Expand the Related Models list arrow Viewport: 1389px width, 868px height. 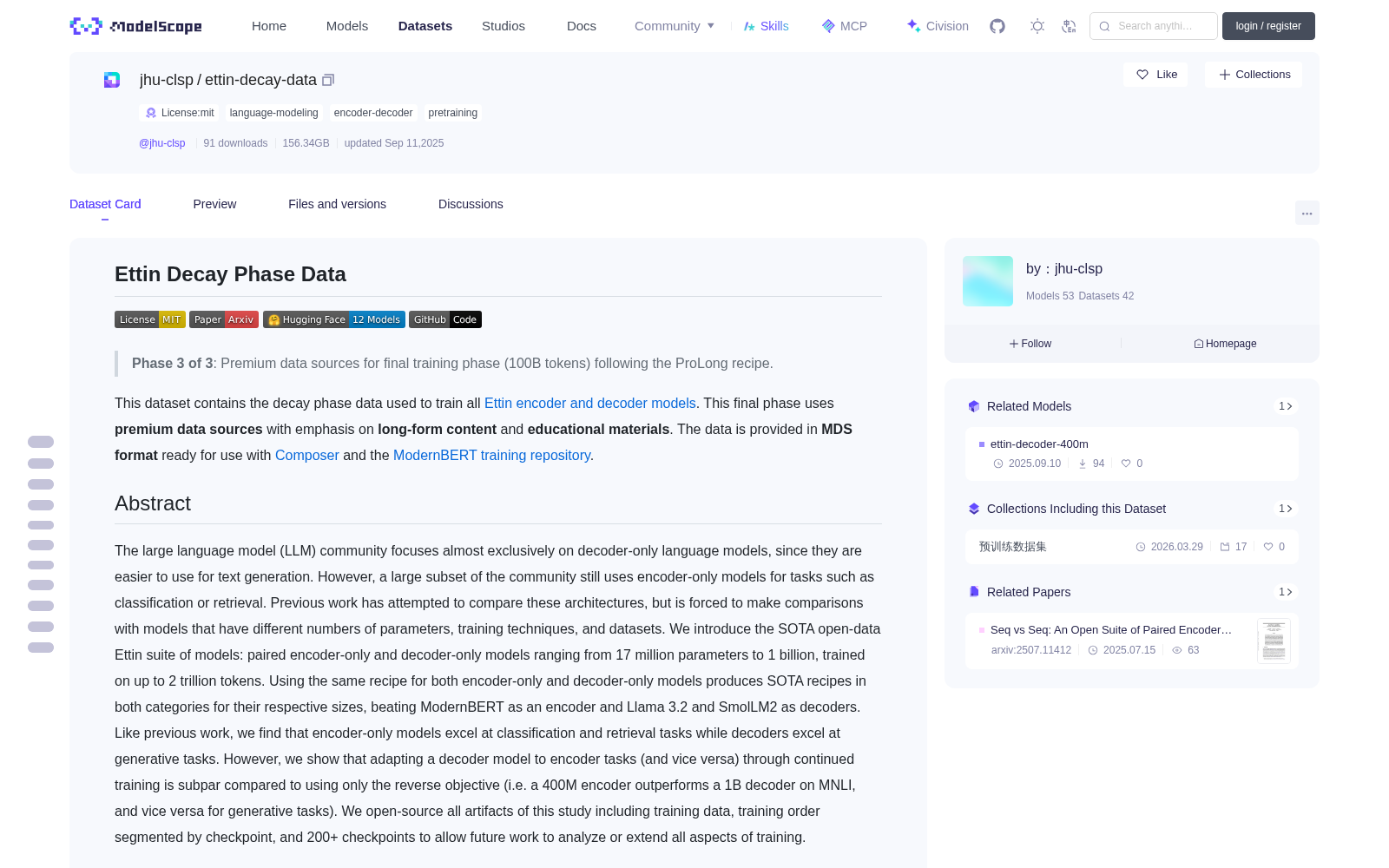[1286, 406]
